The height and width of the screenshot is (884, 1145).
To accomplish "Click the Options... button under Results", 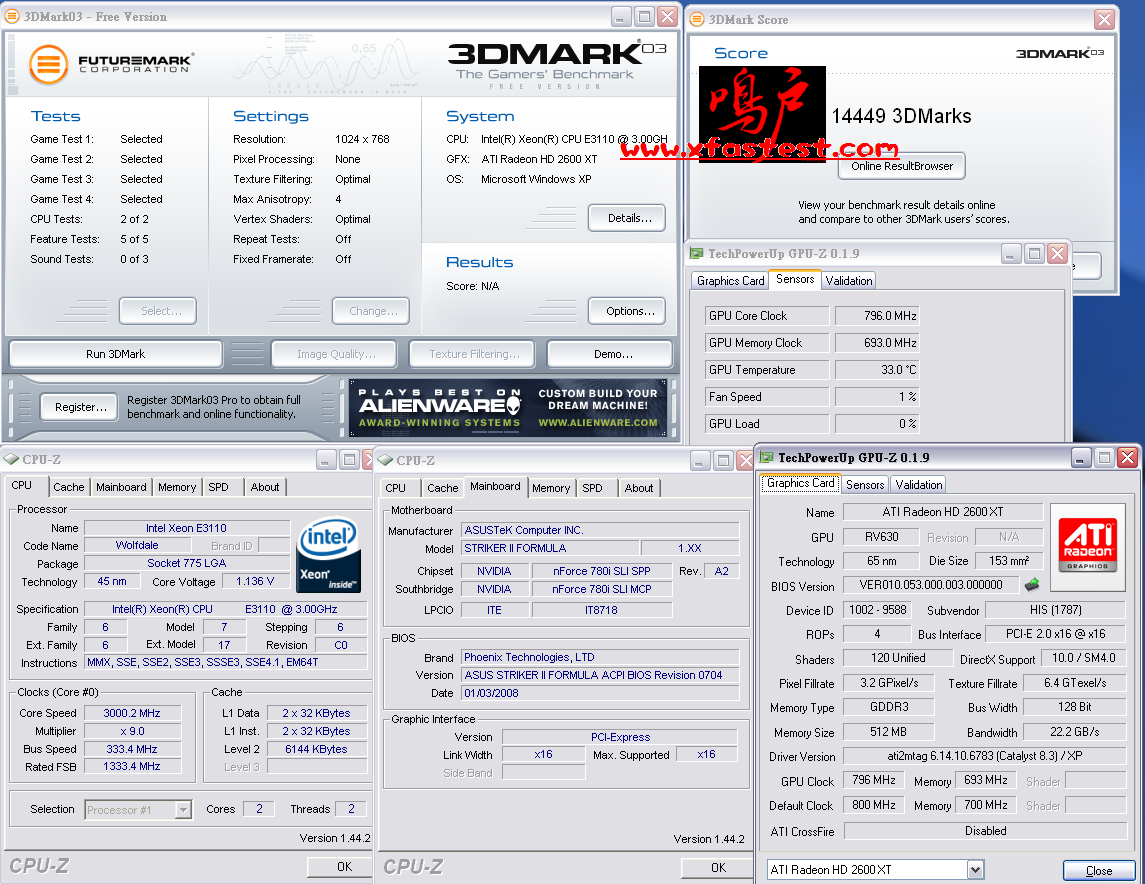I will (627, 311).
